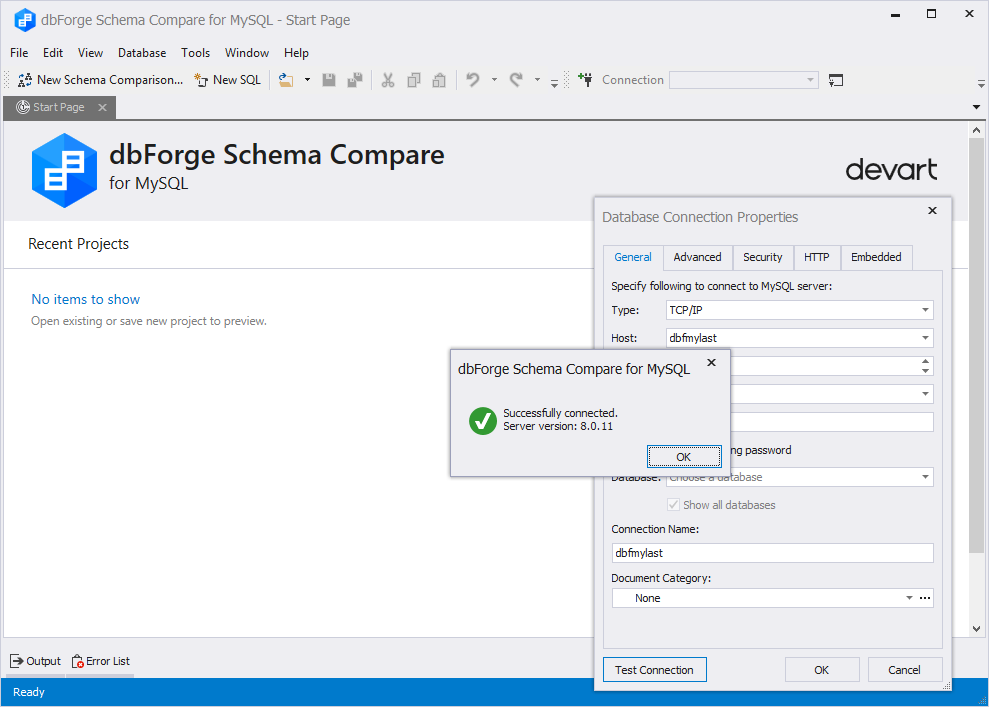This screenshot has height=707, width=989.
Task: Open the toolbar Connection combo box
Action: [x=744, y=80]
